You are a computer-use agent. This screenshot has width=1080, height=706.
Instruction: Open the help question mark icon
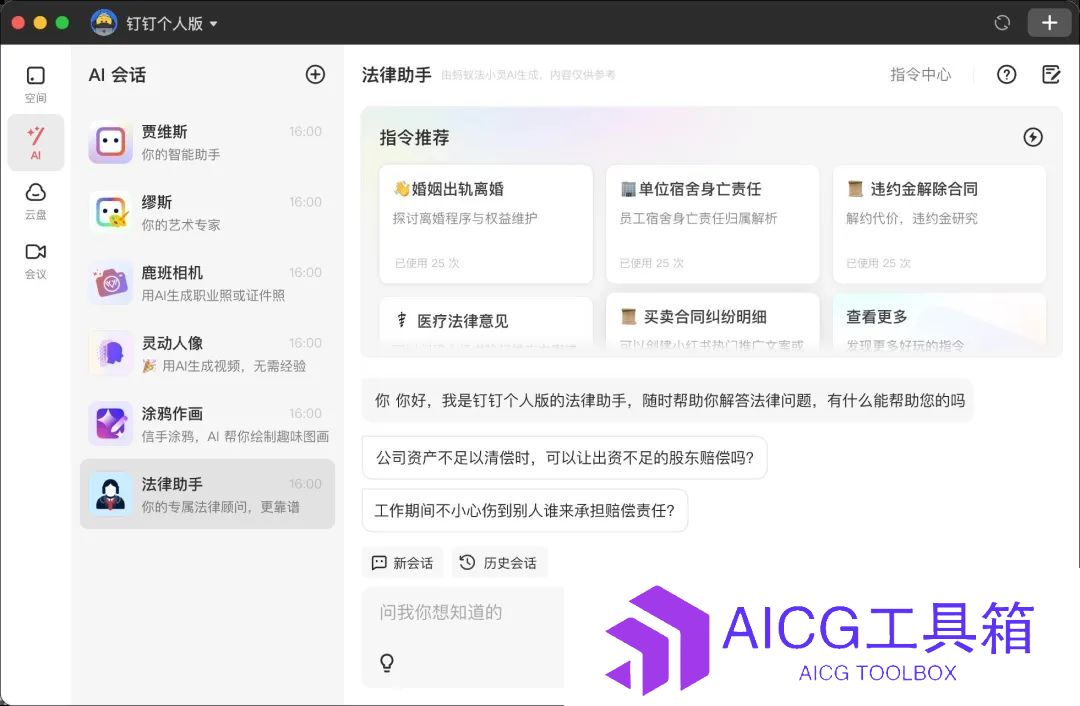tap(1006, 74)
